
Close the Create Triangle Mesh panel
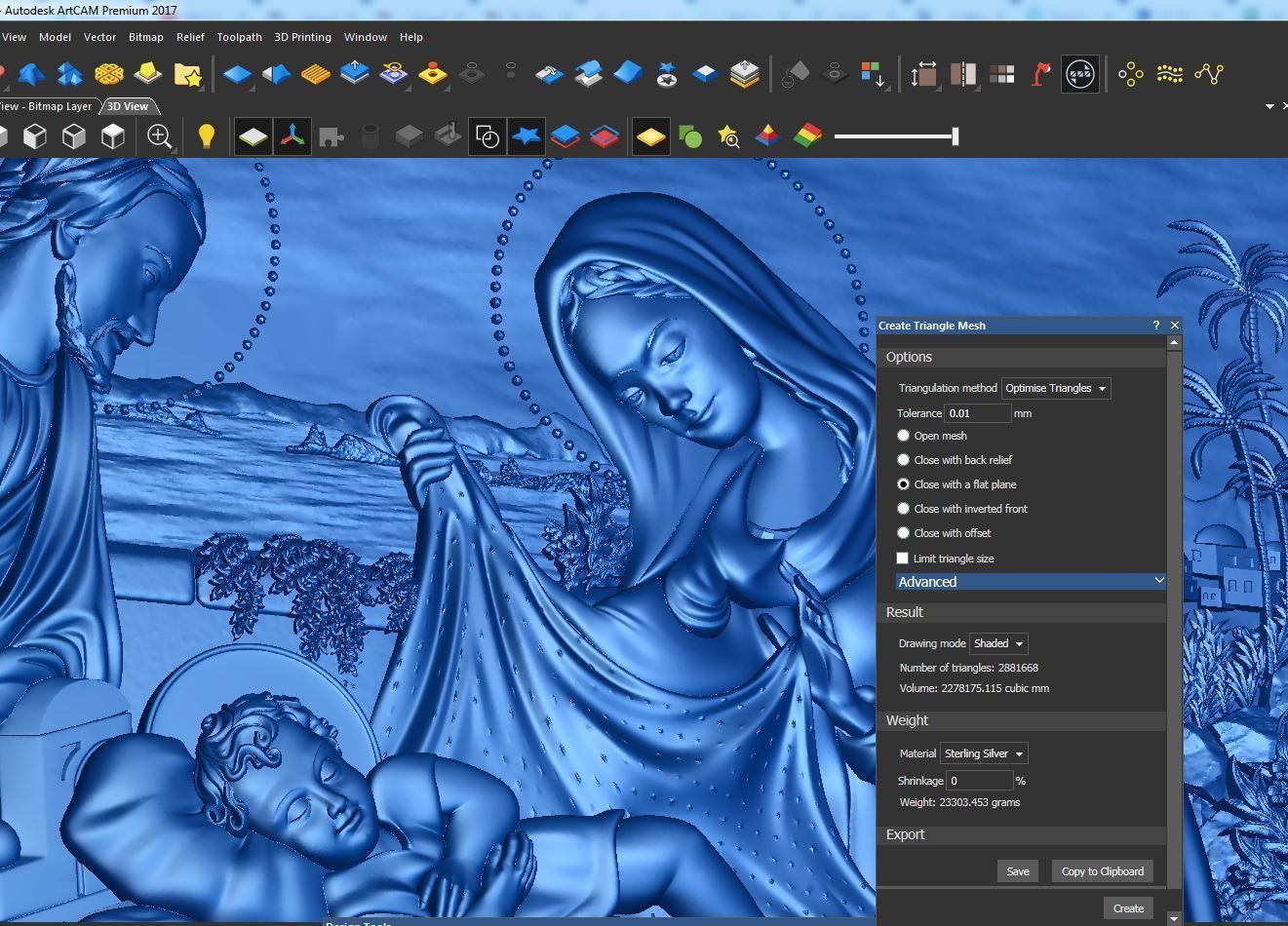1175,326
